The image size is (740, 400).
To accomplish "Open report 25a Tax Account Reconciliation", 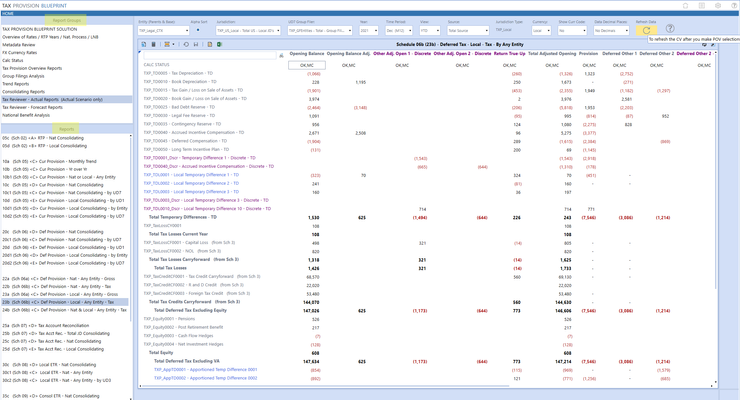I will click(45, 325).
